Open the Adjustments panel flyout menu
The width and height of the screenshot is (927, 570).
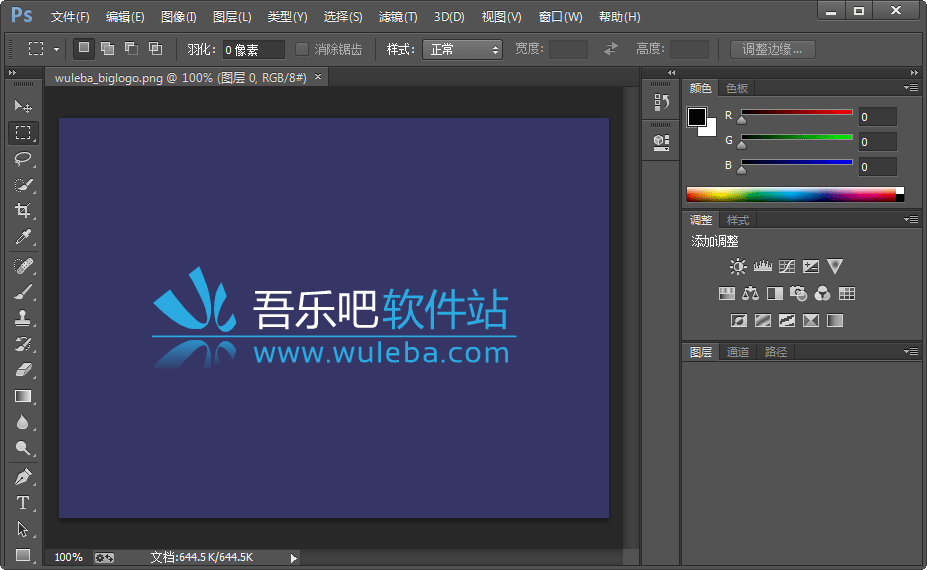(911, 219)
